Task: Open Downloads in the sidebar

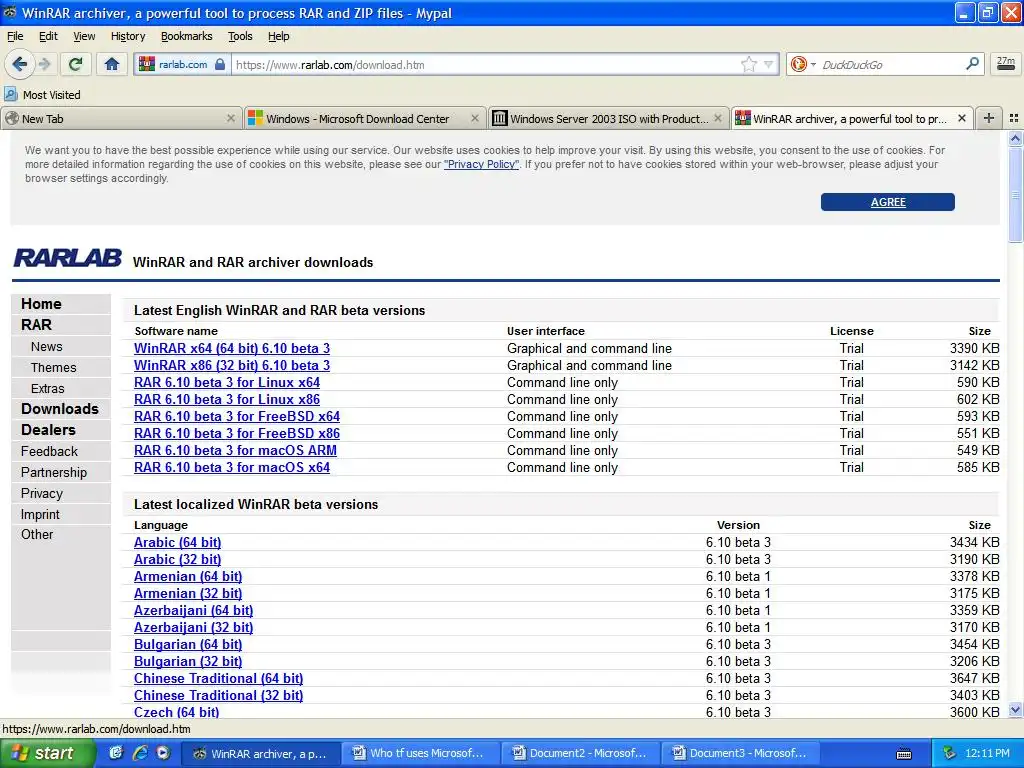Action: coord(59,409)
